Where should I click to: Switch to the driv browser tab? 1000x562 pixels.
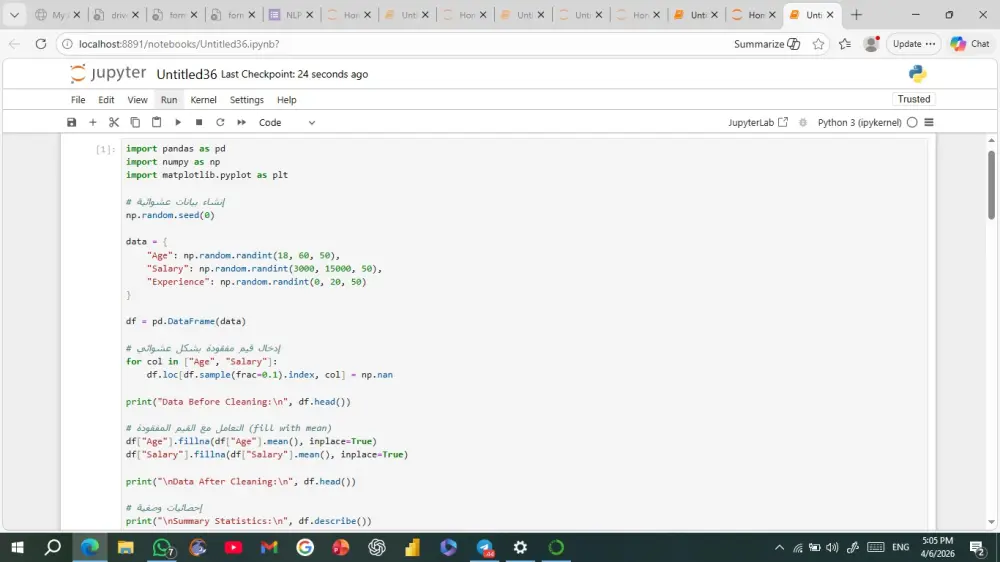114,15
